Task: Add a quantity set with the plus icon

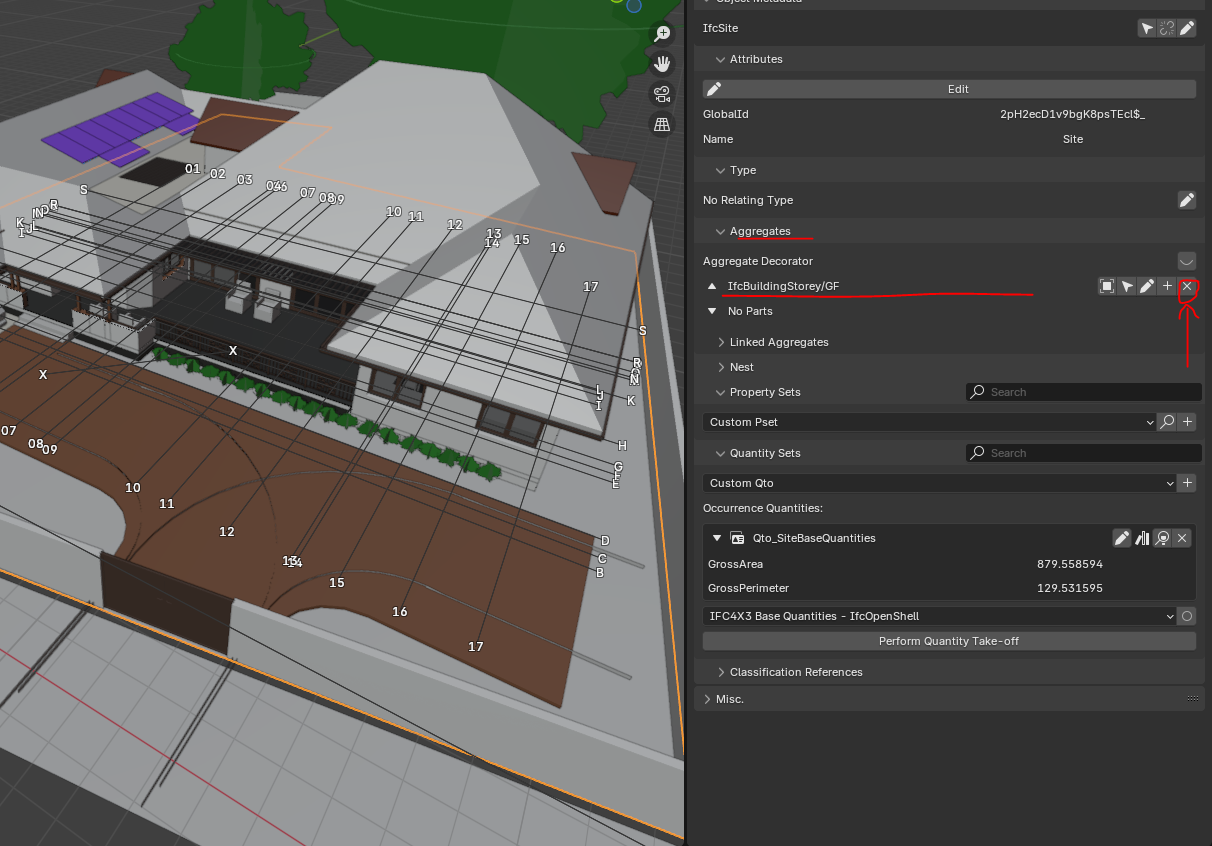Action: pos(1187,483)
